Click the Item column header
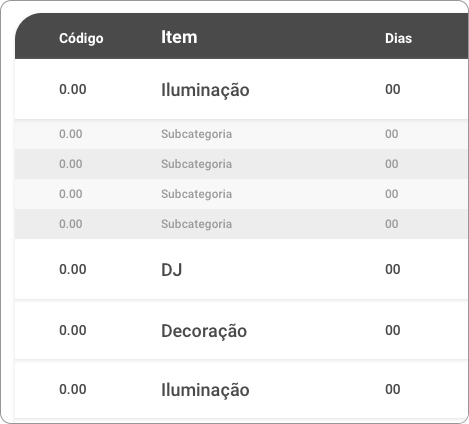Viewport: 469px width, 424px height. point(179,37)
